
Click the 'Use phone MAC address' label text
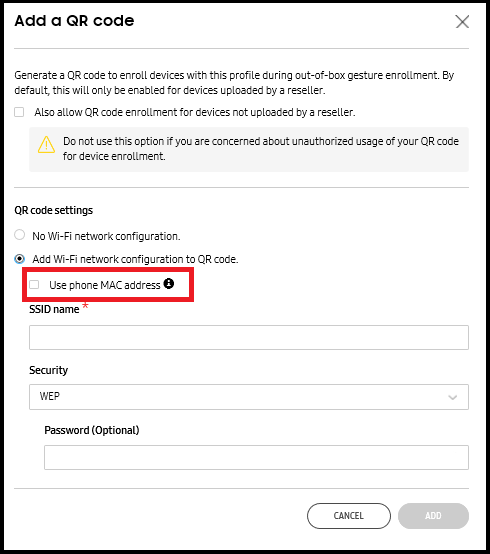pyautogui.click(x=105, y=285)
